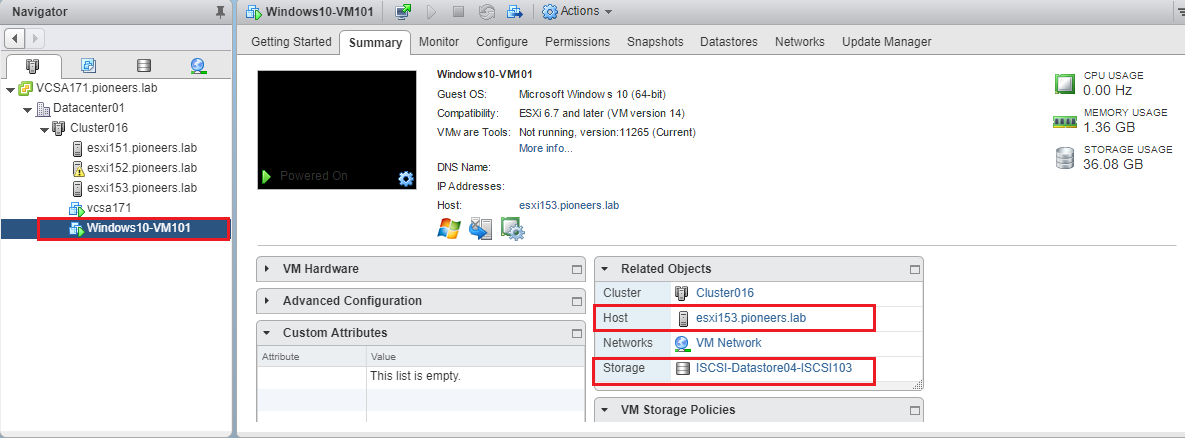Collapse the VCSA171.pioneers.lab tree node
This screenshot has height=438, width=1185.
point(10,89)
